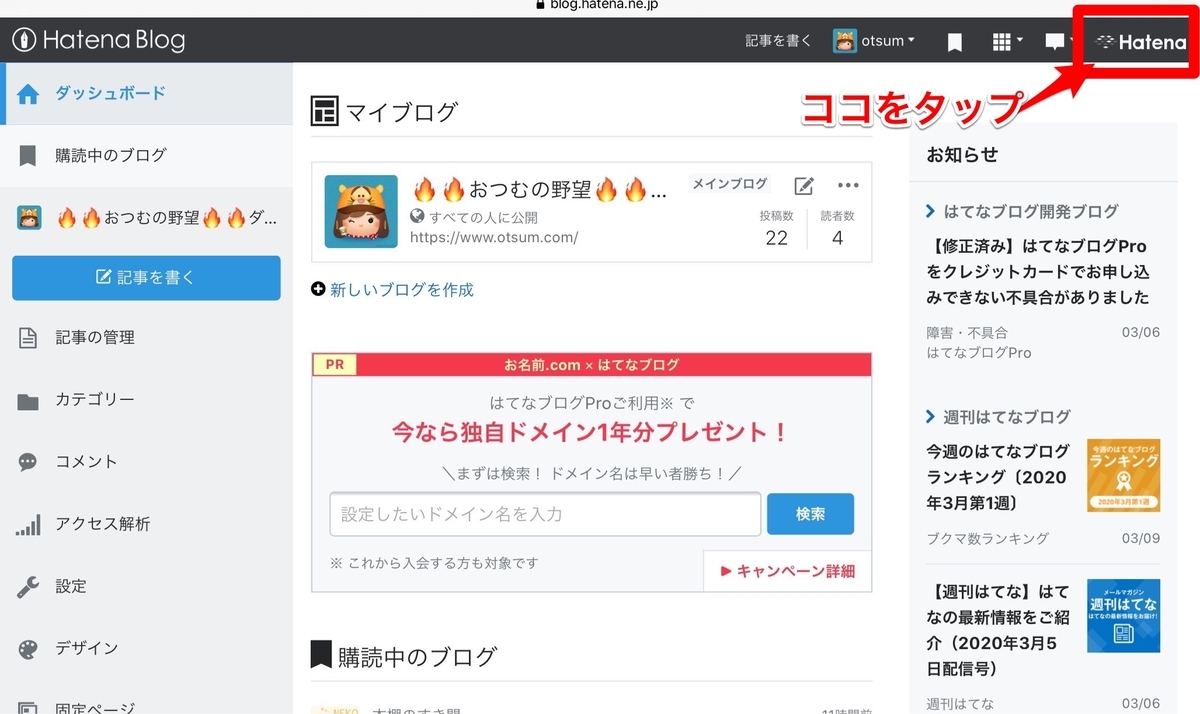Open 記事を書く in the top bar
The width and height of the screenshot is (1200, 714).
point(779,41)
